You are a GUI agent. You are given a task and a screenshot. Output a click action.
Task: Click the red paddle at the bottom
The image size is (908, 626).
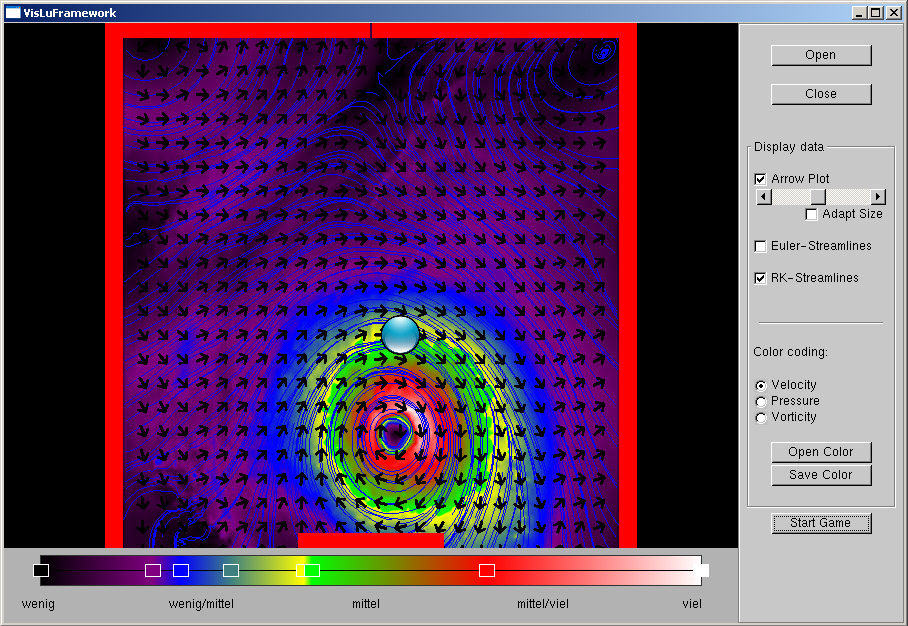(x=370, y=540)
